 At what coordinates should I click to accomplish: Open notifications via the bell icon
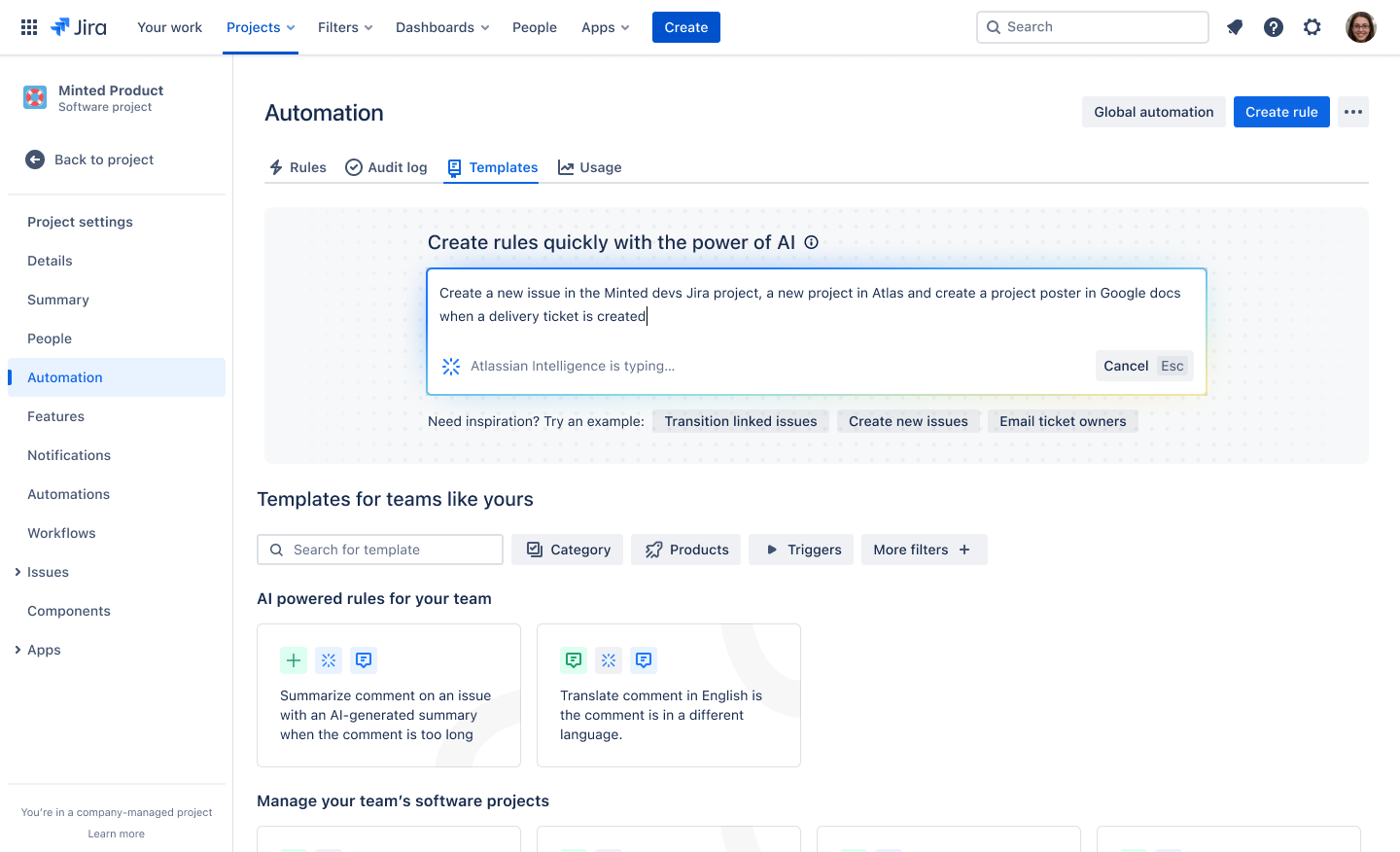(x=1235, y=26)
